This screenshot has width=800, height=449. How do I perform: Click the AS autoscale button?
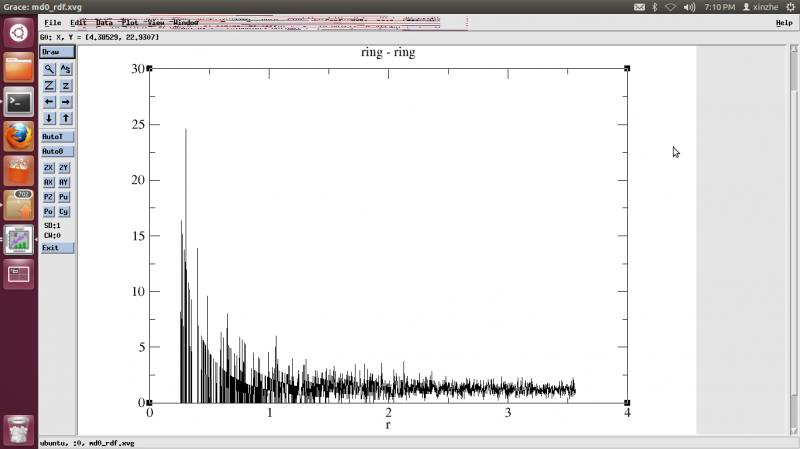pyautogui.click(x=66, y=69)
